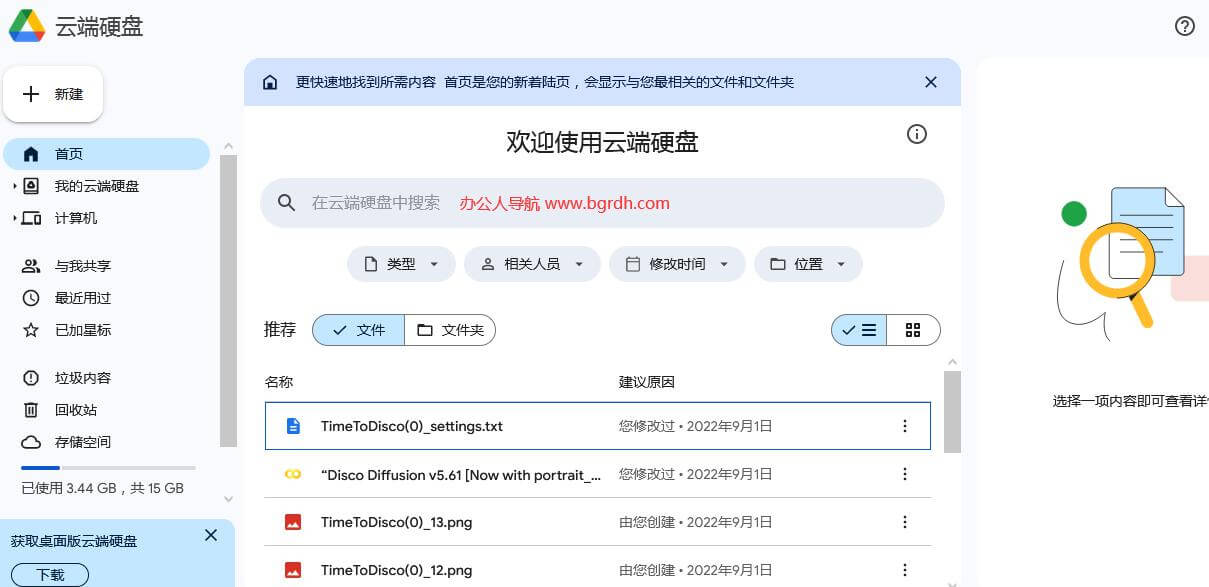
Task: Click the 下载 button for desktop Drive
Action: pyautogui.click(x=49, y=574)
